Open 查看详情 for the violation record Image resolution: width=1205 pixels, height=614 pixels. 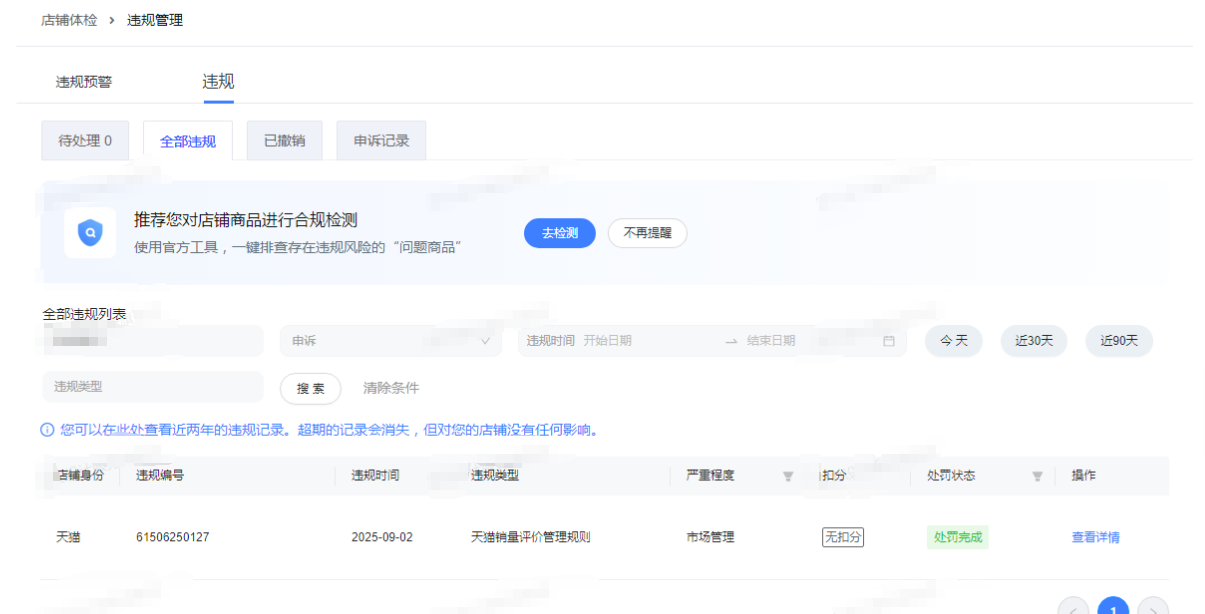[1095, 537]
